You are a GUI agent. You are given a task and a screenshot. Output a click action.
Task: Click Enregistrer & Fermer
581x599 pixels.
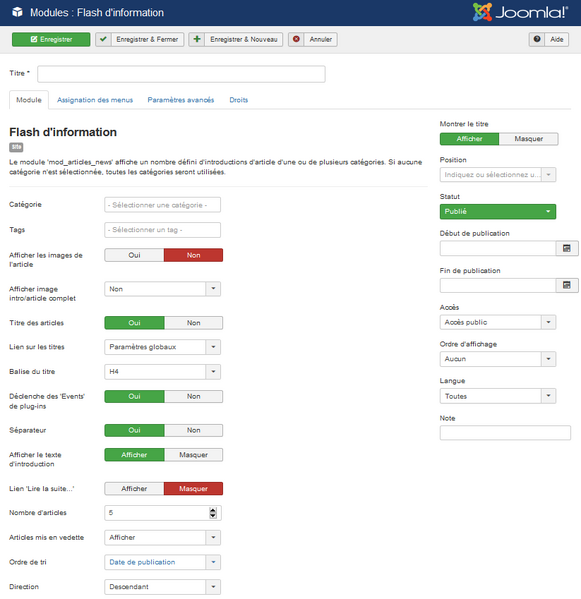[x=139, y=39]
